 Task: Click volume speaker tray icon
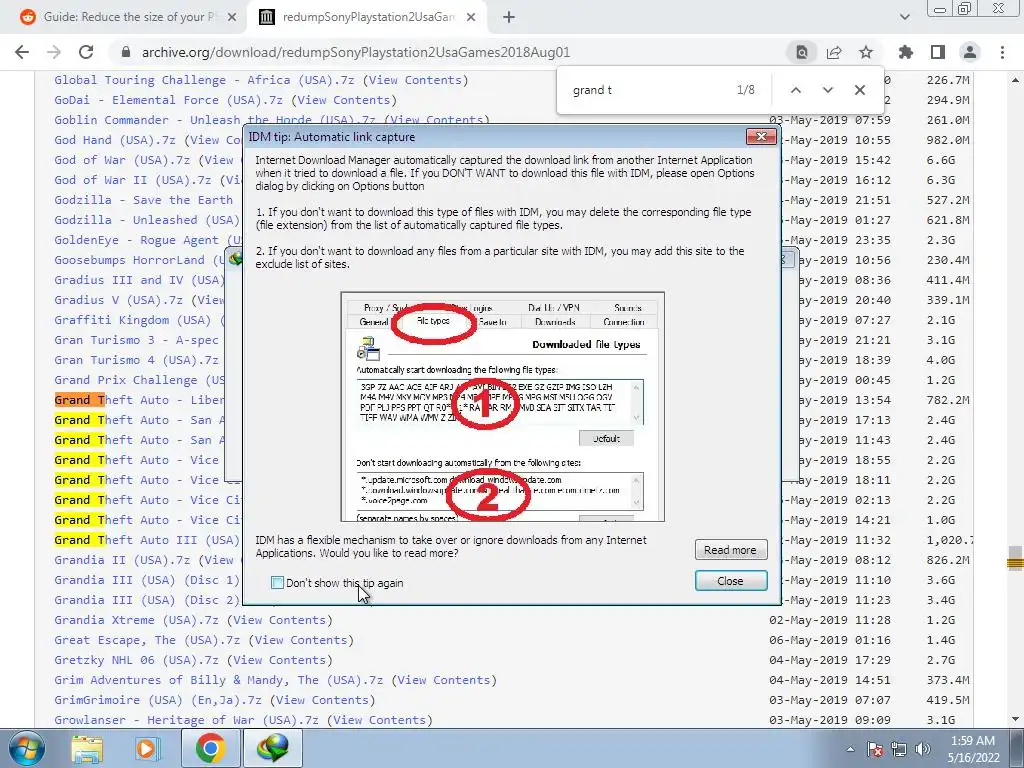coord(923,749)
